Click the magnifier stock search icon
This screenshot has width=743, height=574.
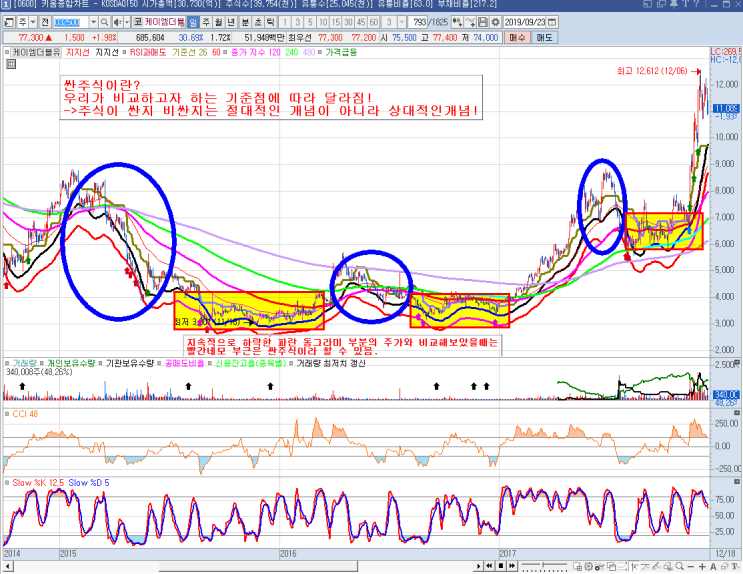click(104, 22)
